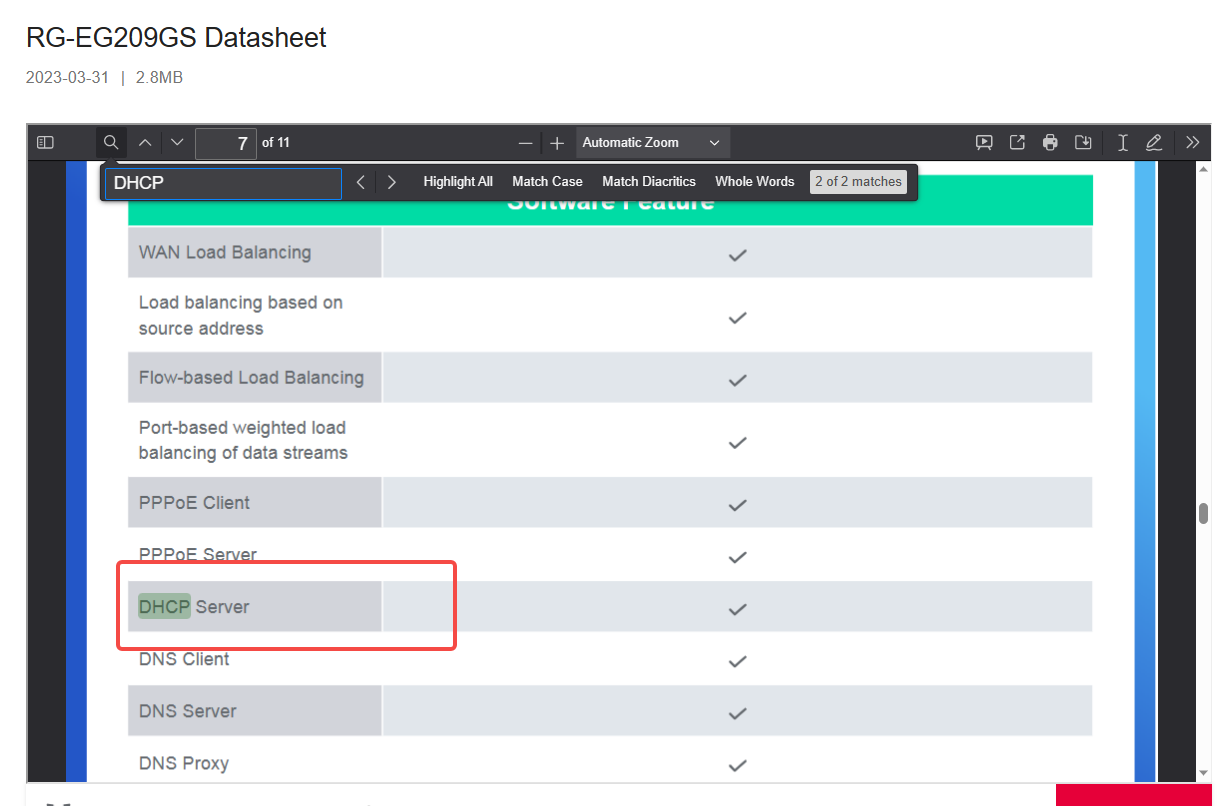This screenshot has width=1224, height=806.
Task: Jump to previous DHCP match
Action: pyautogui.click(x=360, y=182)
